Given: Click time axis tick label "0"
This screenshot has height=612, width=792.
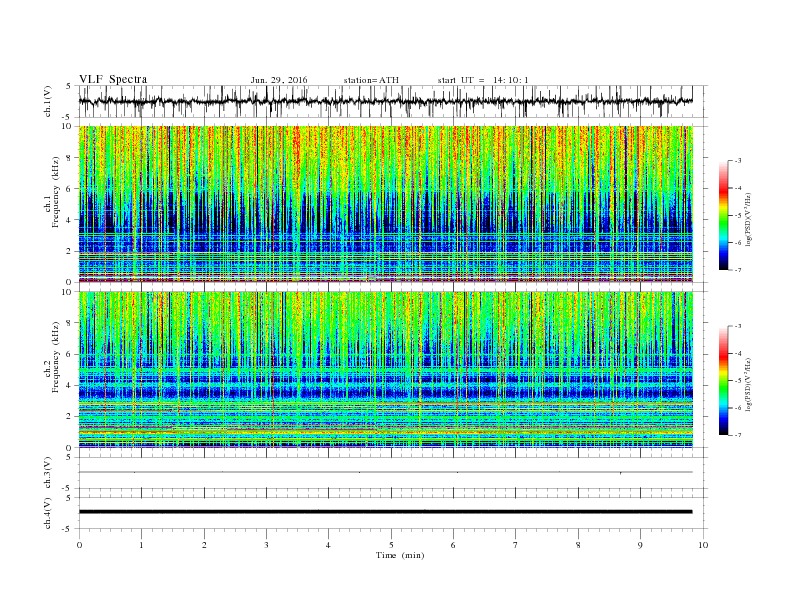Looking at the screenshot, I should [79, 545].
